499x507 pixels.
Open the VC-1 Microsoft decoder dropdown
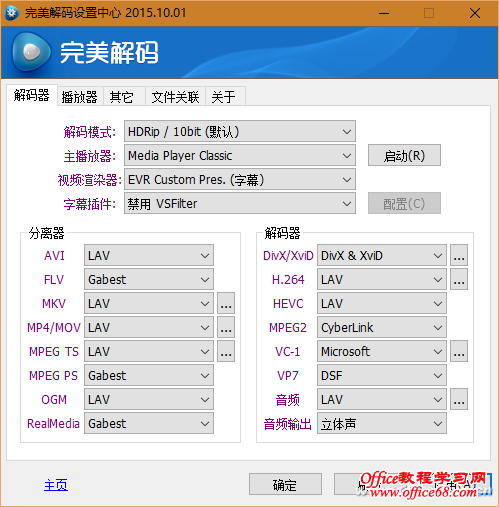pyautogui.click(x=382, y=351)
